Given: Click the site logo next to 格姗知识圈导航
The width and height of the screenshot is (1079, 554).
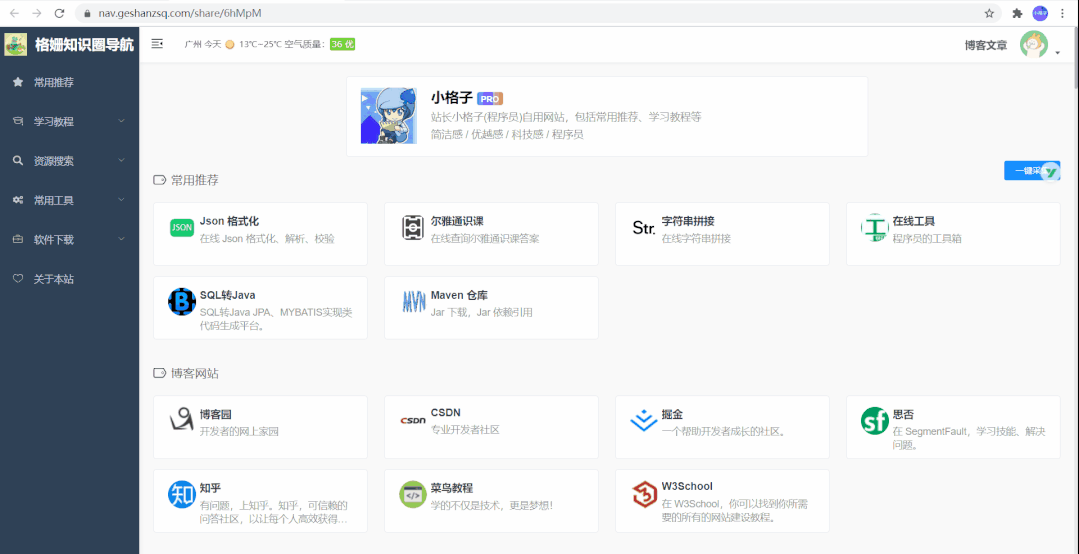Looking at the screenshot, I should [x=16, y=44].
